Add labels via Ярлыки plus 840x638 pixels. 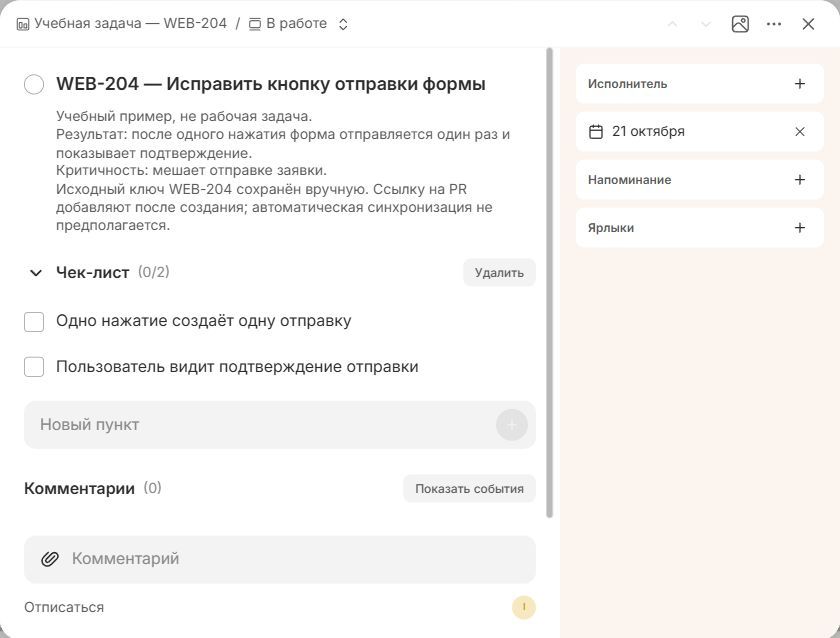click(800, 228)
